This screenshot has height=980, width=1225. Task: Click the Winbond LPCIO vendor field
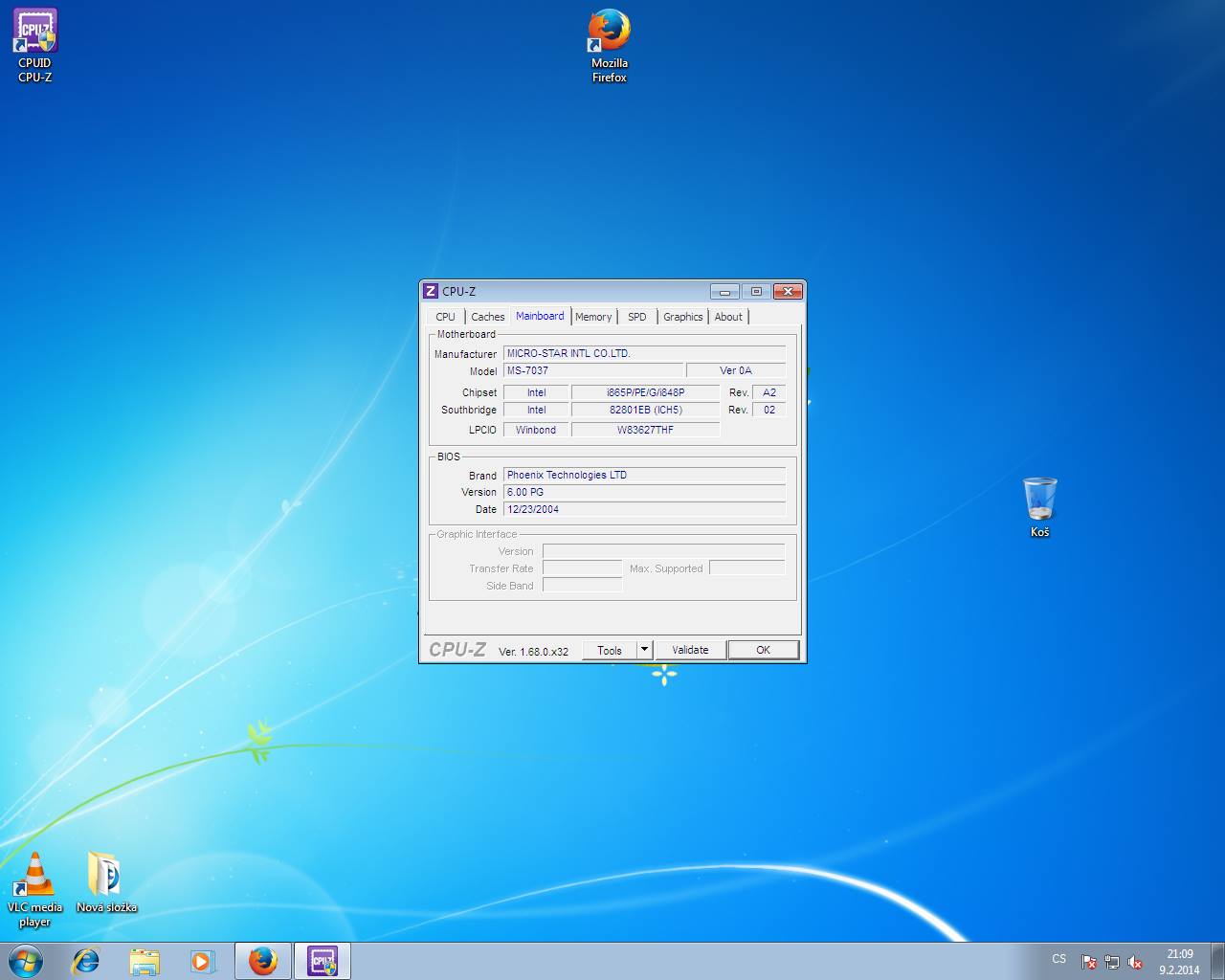point(536,430)
